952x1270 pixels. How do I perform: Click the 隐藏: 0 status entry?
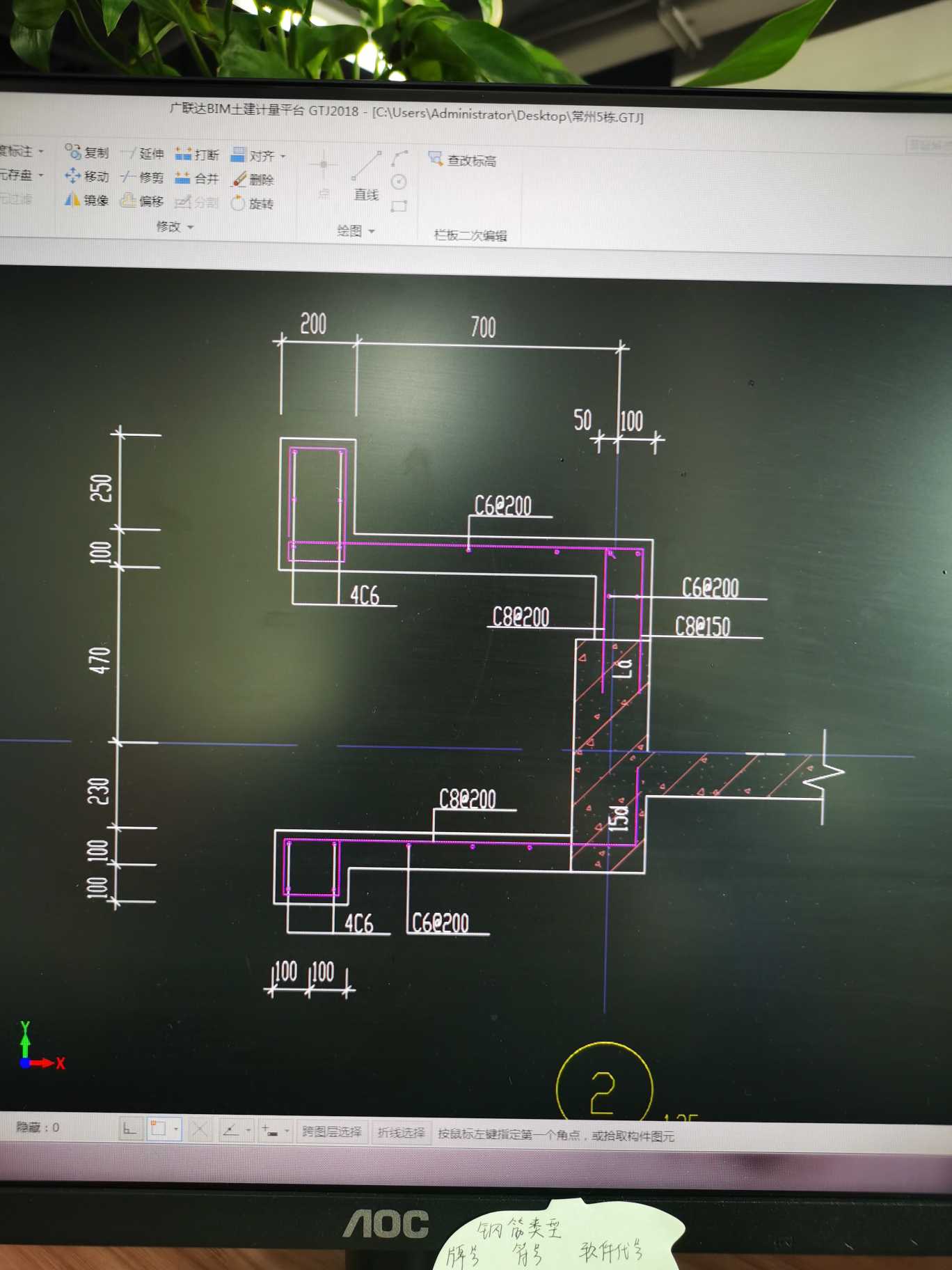pyautogui.click(x=38, y=1127)
